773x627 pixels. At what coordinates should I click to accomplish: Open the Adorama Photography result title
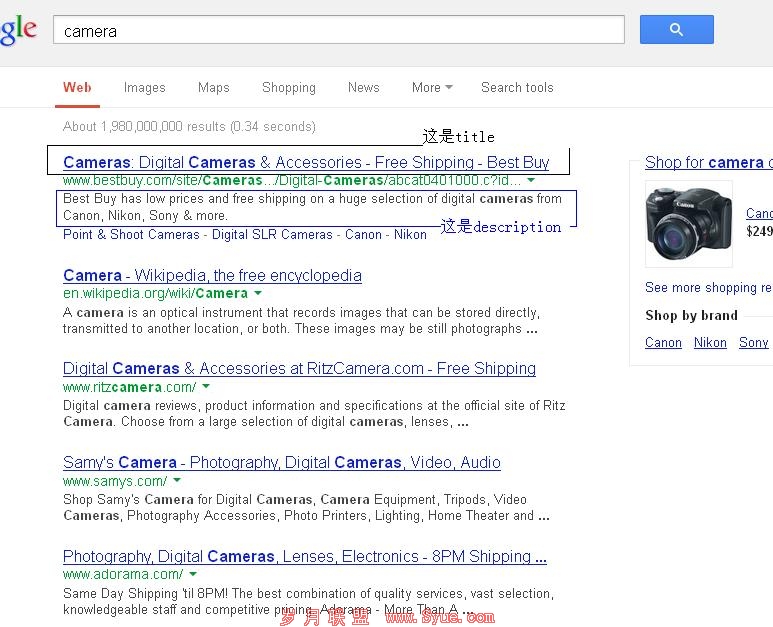305,556
